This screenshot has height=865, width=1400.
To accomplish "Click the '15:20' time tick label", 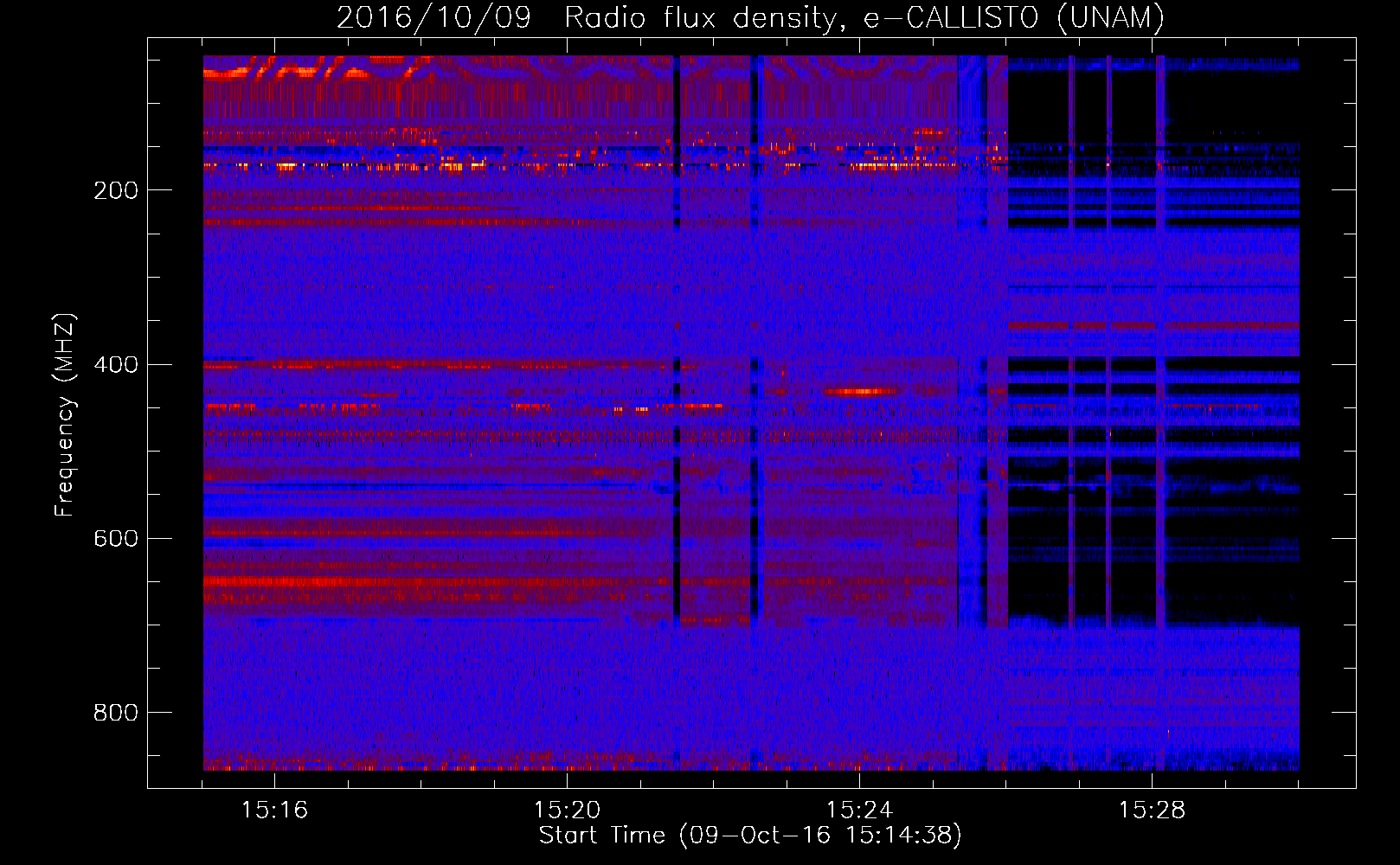I will click(x=567, y=810).
